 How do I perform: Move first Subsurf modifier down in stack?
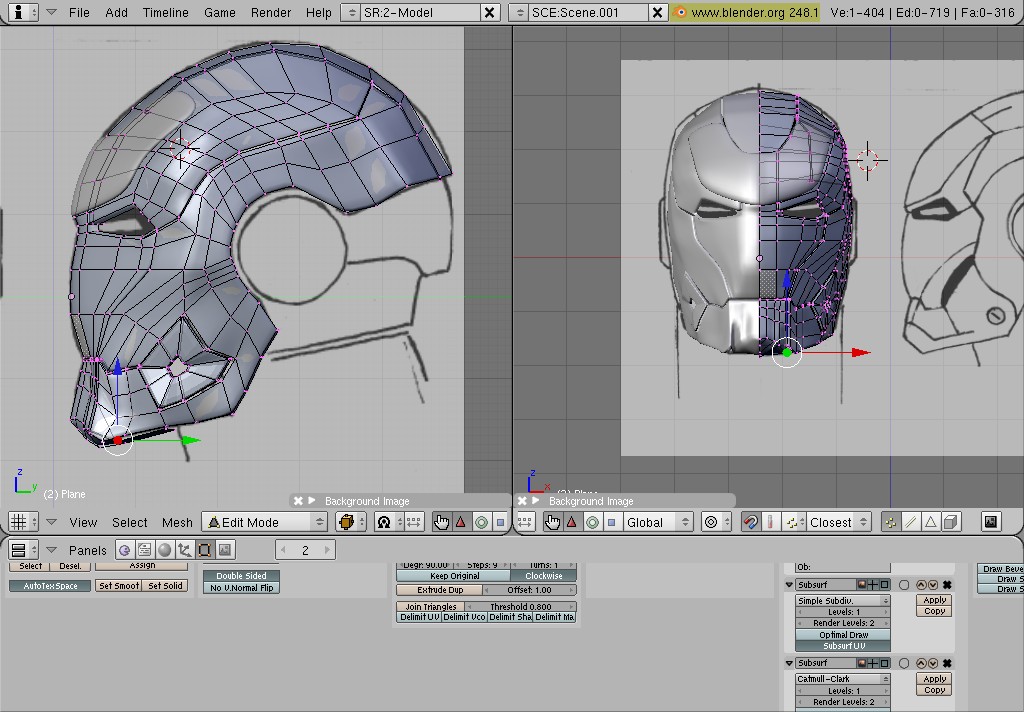pos(933,585)
